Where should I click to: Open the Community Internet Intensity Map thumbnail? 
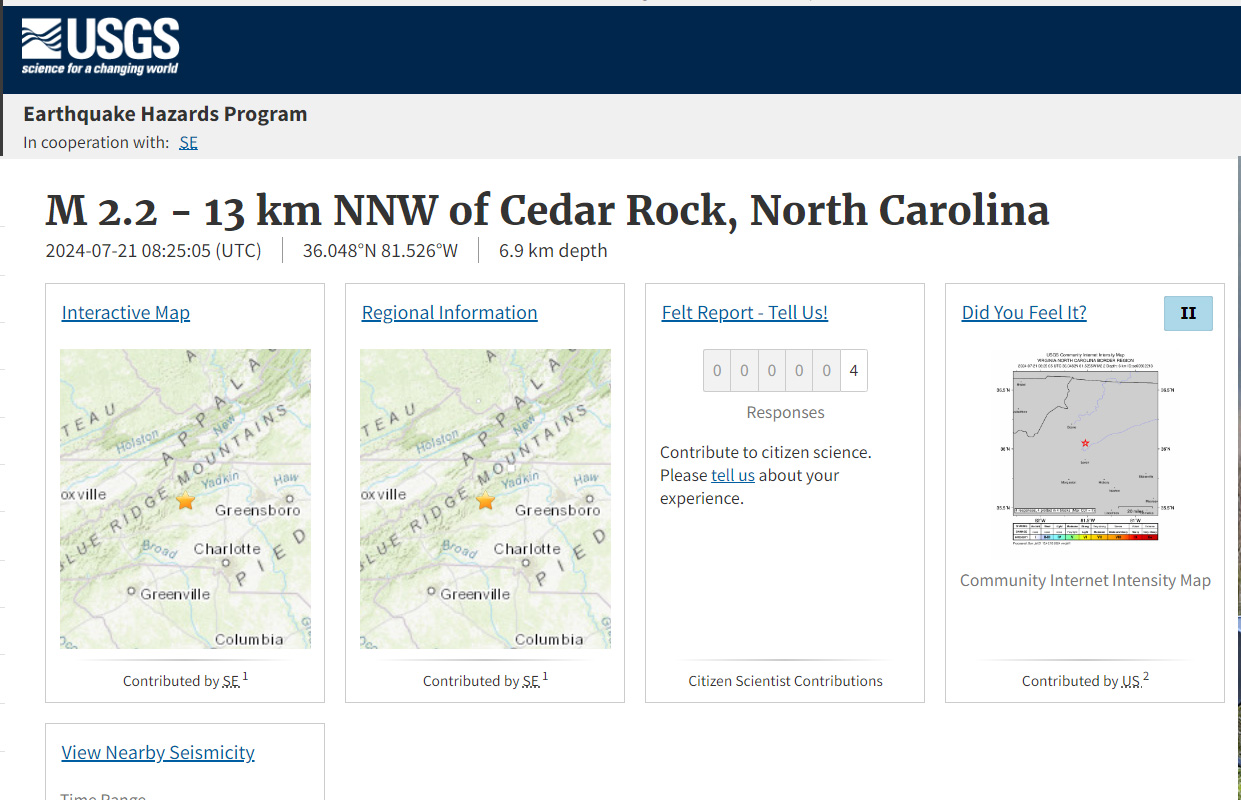1085,447
